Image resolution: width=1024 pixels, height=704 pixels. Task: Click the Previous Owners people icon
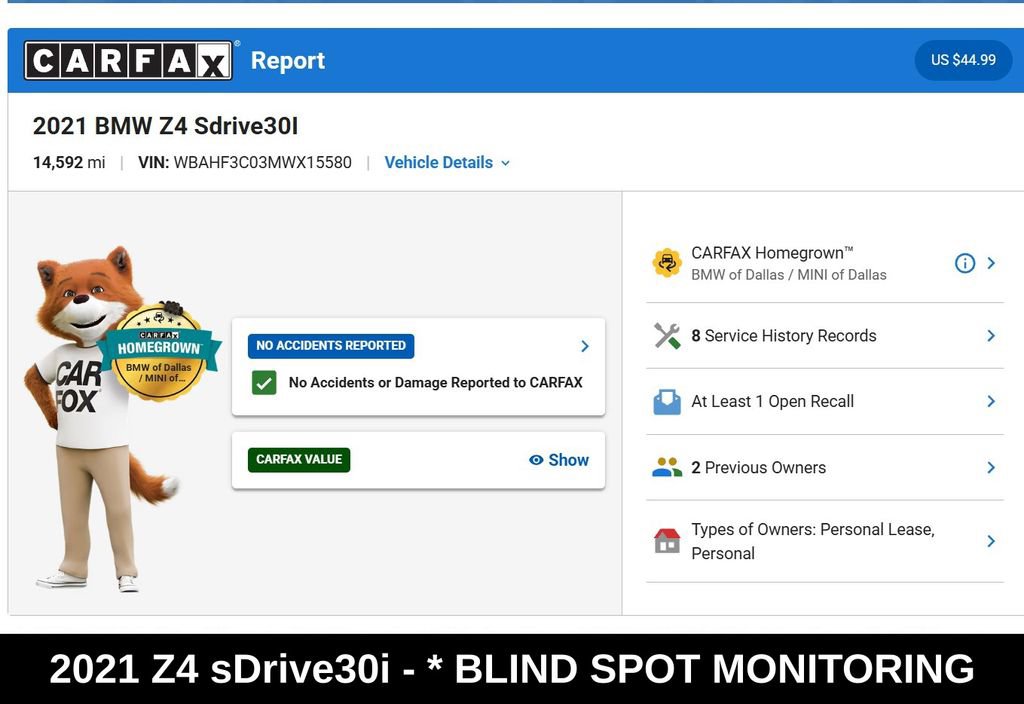pyautogui.click(x=667, y=468)
